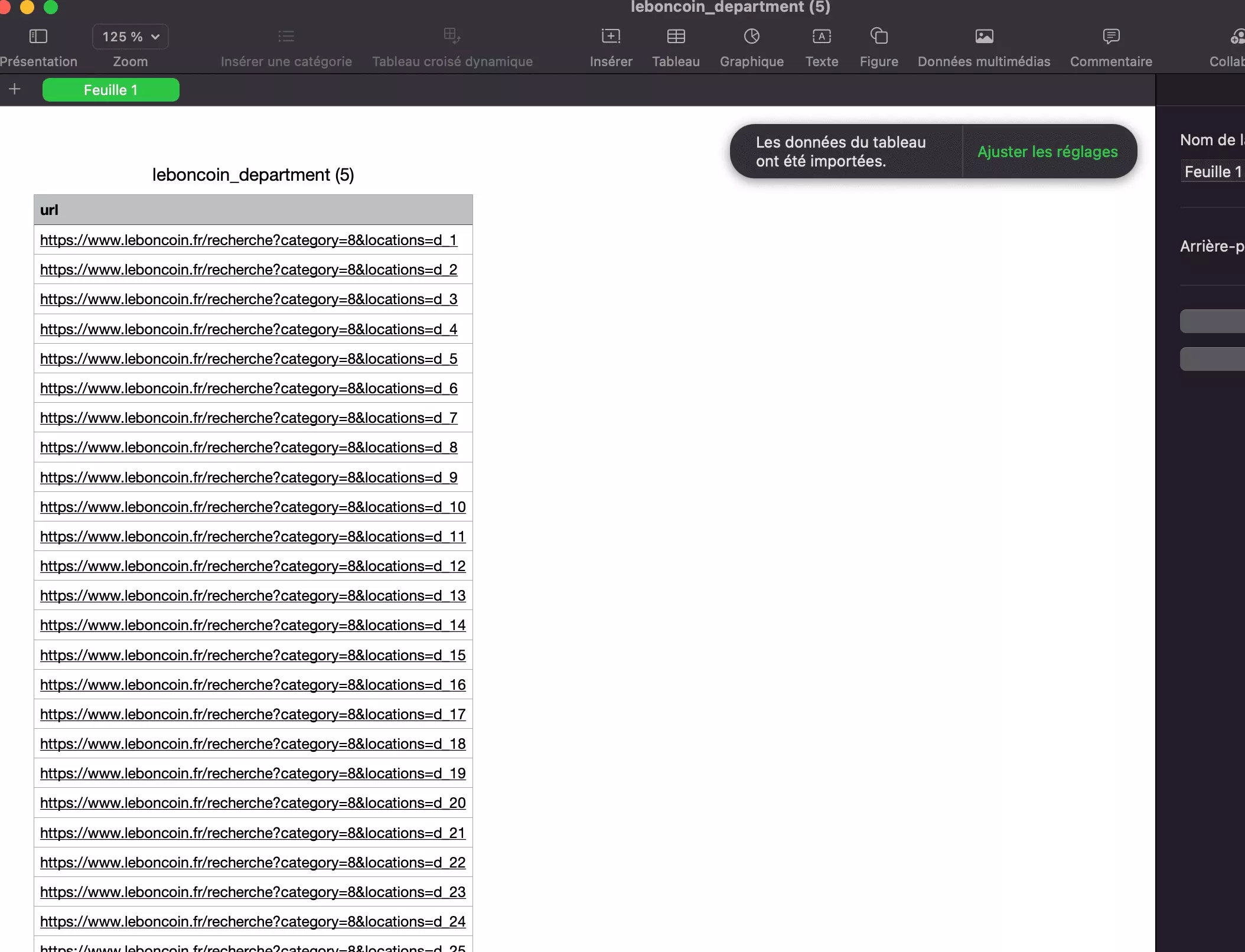Screen dimensions: 1245x952
Task: Open the Données multimédias media icon
Action: pos(984,37)
